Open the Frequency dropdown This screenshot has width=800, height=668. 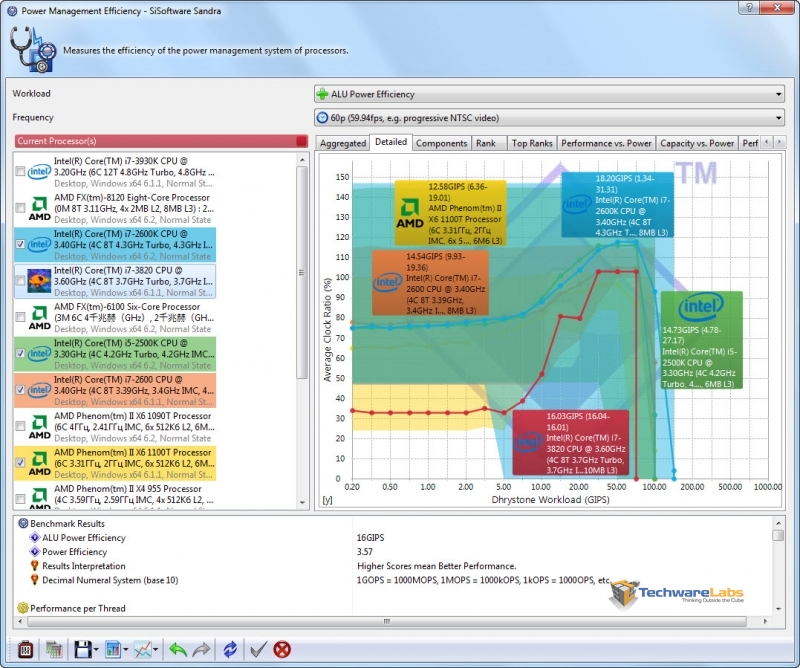point(549,118)
